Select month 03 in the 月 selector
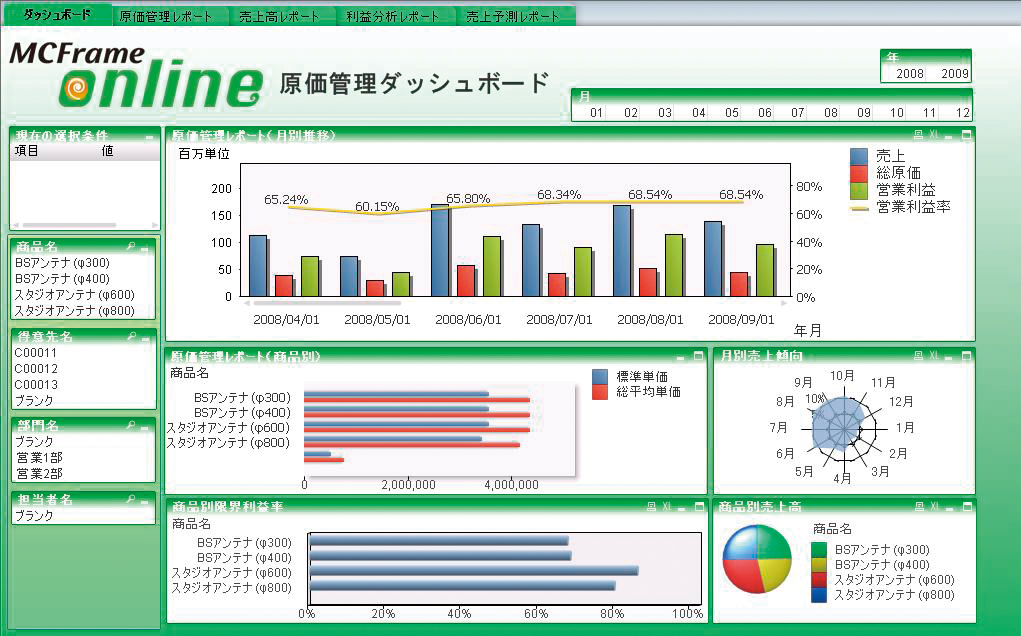Image resolution: width=1021 pixels, height=636 pixels. point(663,112)
